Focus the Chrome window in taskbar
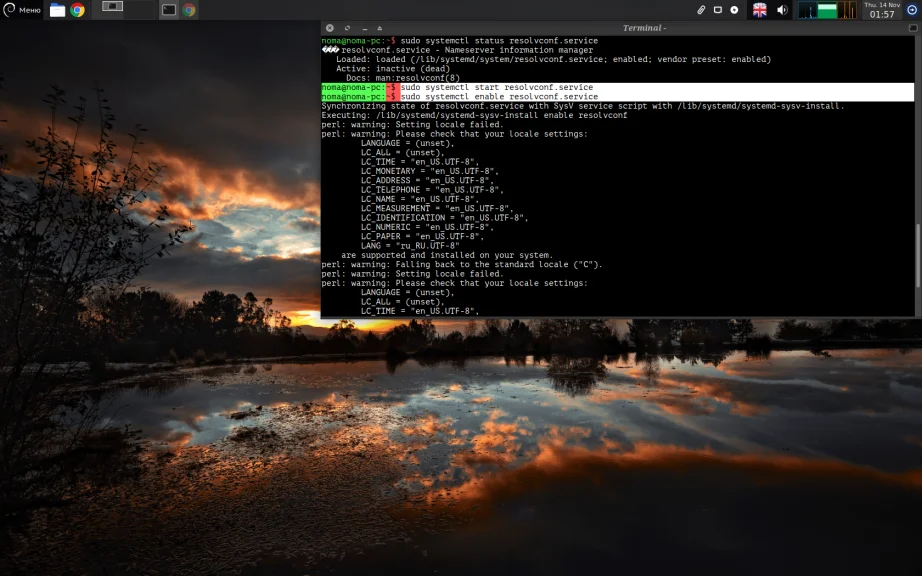 pos(188,10)
